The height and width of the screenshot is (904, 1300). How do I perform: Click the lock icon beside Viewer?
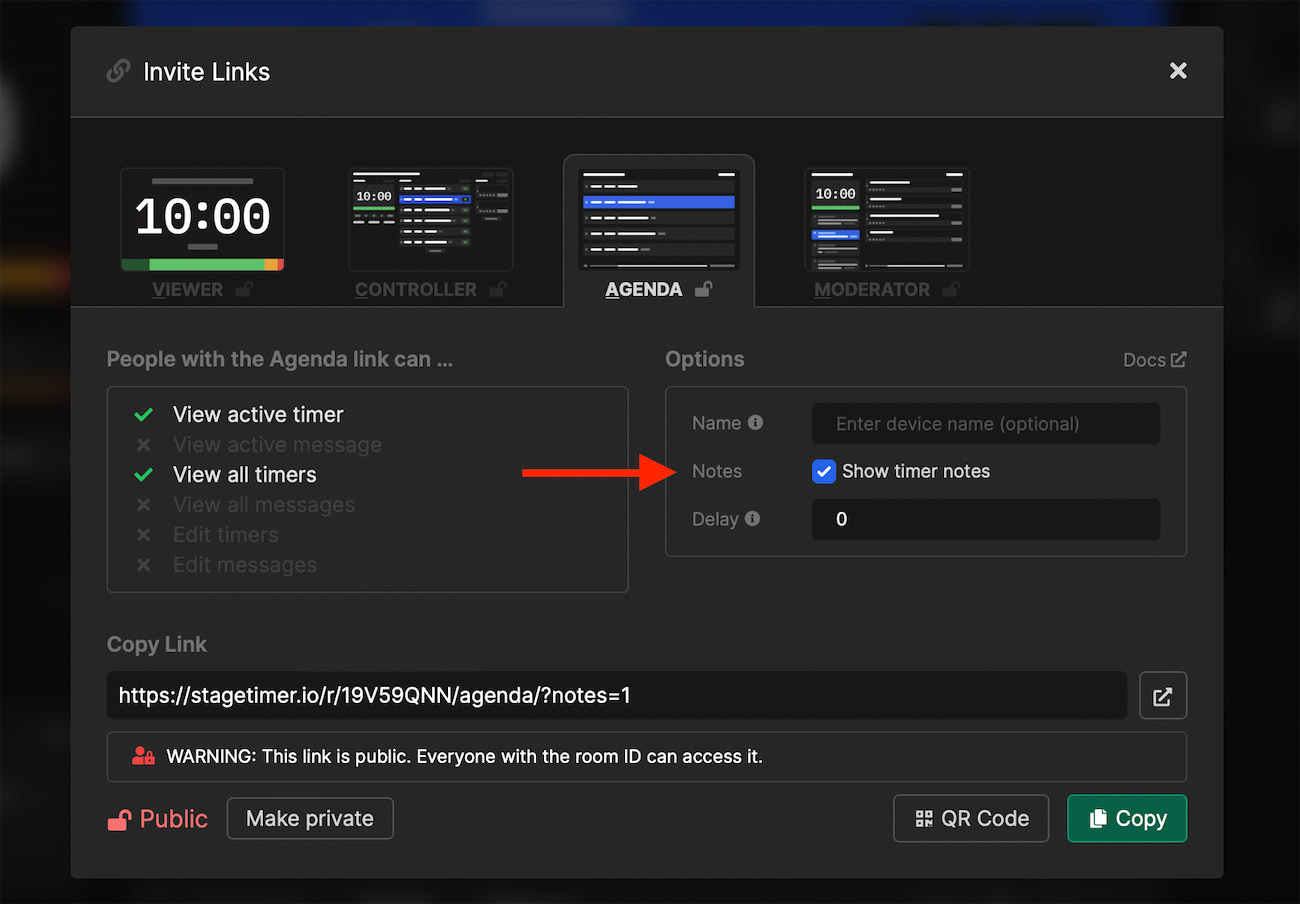(243, 290)
